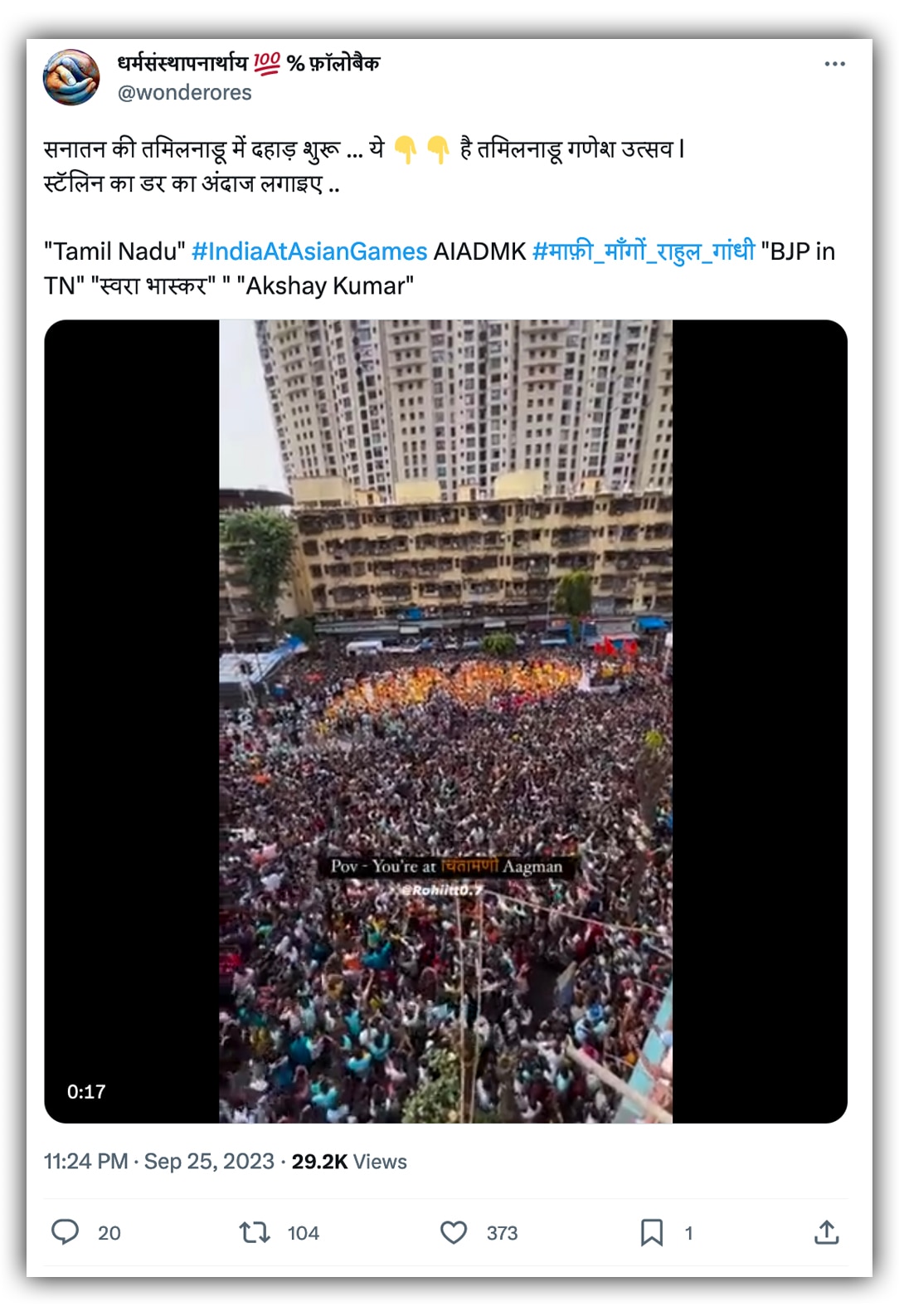Open the three-dot more options menu
The width and height of the screenshot is (899, 1316).
834,64
